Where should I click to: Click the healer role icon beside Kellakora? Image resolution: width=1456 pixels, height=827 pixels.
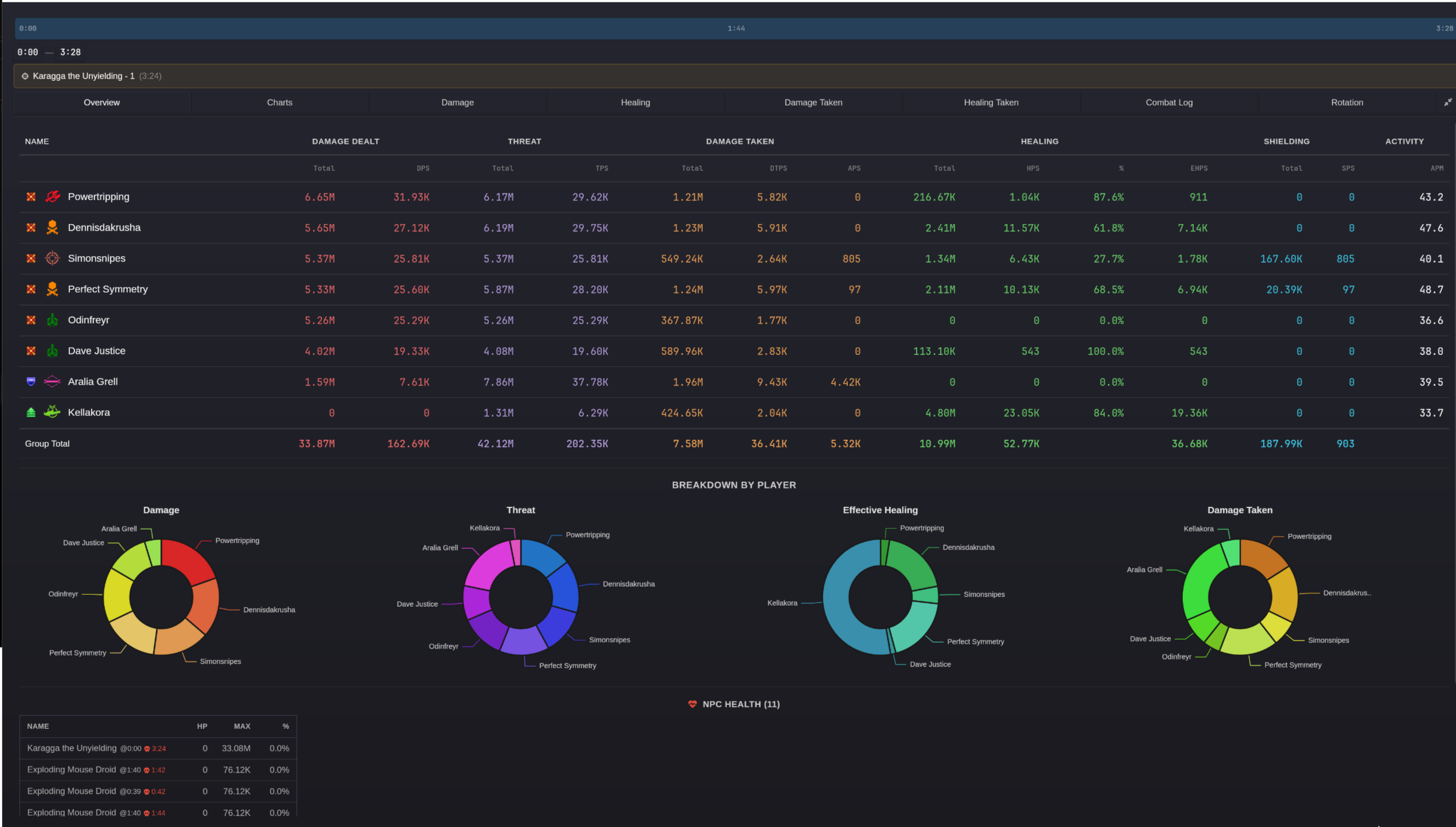pyautogui.click(x=31, y=412)
